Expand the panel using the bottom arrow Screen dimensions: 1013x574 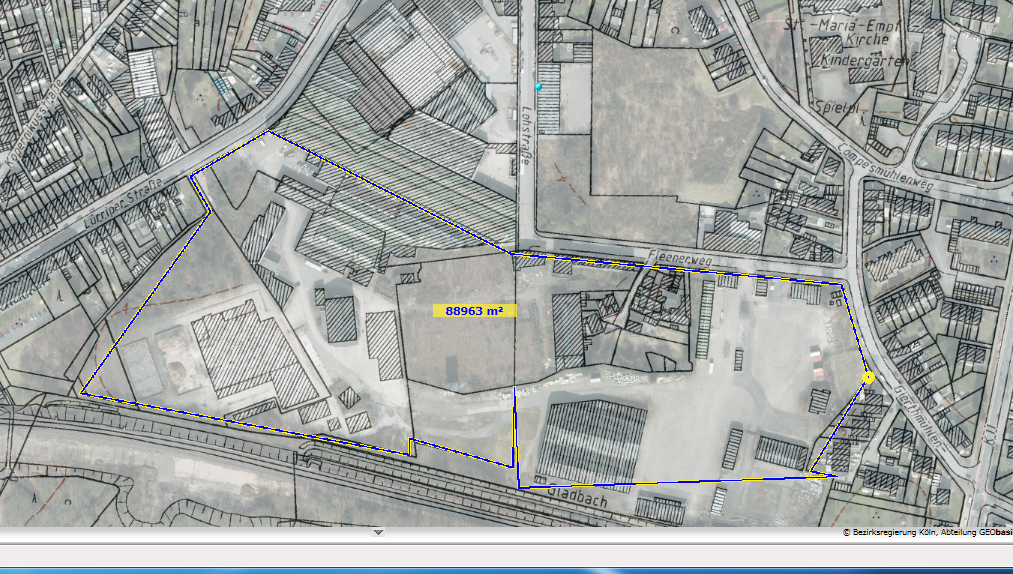378,533
